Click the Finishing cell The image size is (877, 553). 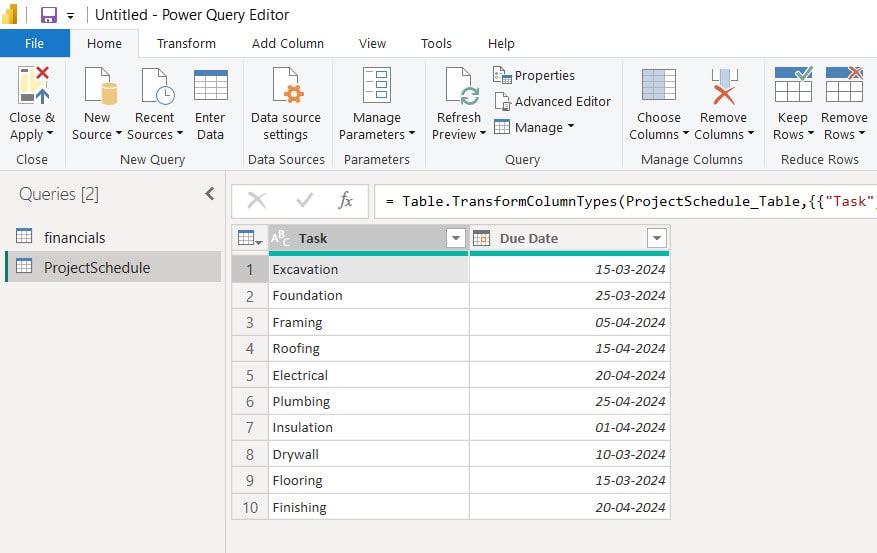tap(369, 507)
